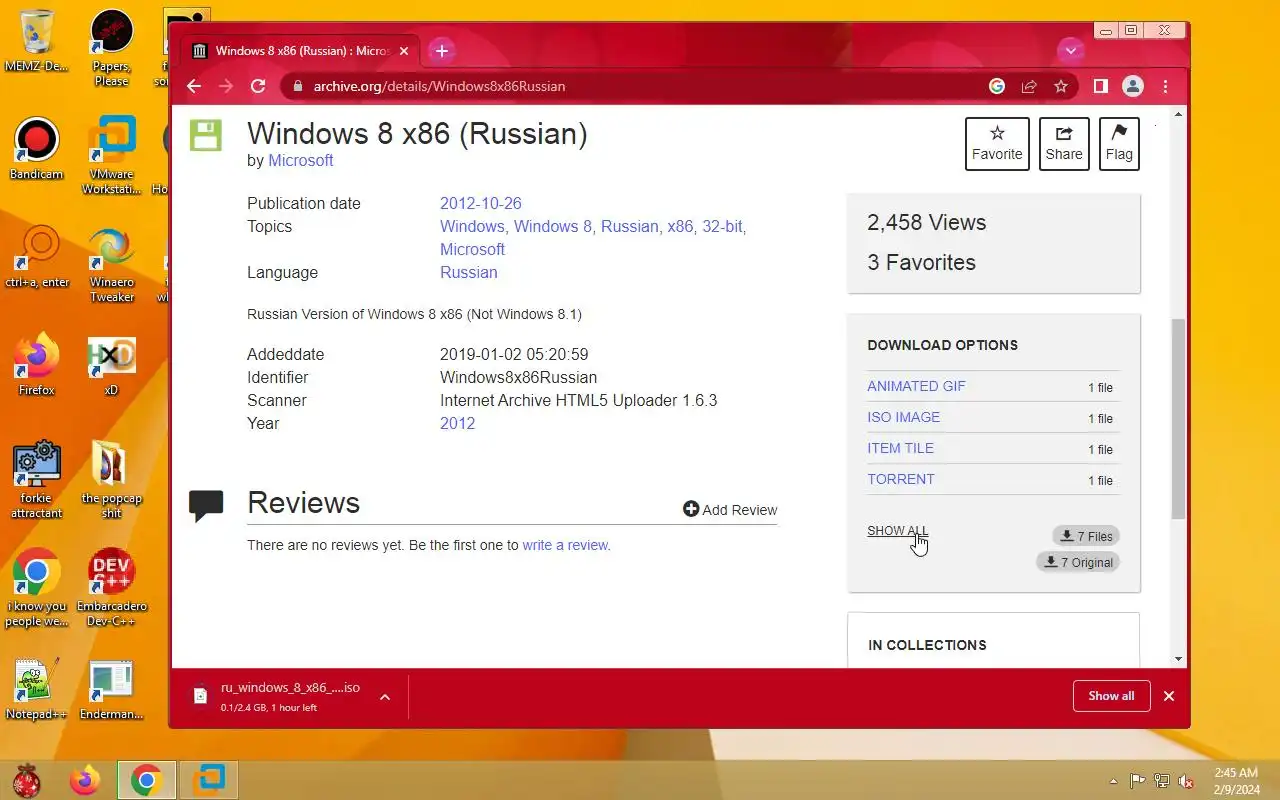Screen dimensions: 1280x800
Task: Select the Firefox desktop shortcut
Action: (37, 365)
